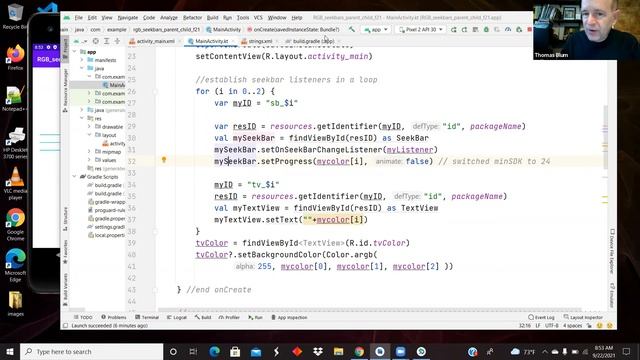The image size is (640, 360).
Task: Open the Device File Explorer side panel
Action: (612, 251)
